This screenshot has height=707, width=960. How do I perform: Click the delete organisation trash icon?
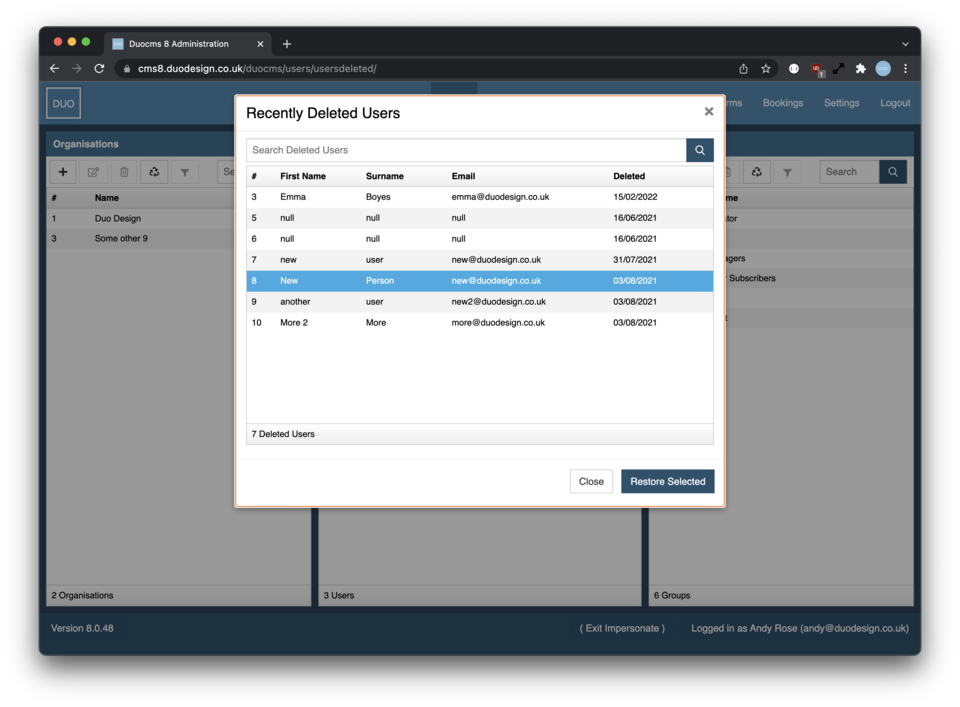tap(124, 172)
